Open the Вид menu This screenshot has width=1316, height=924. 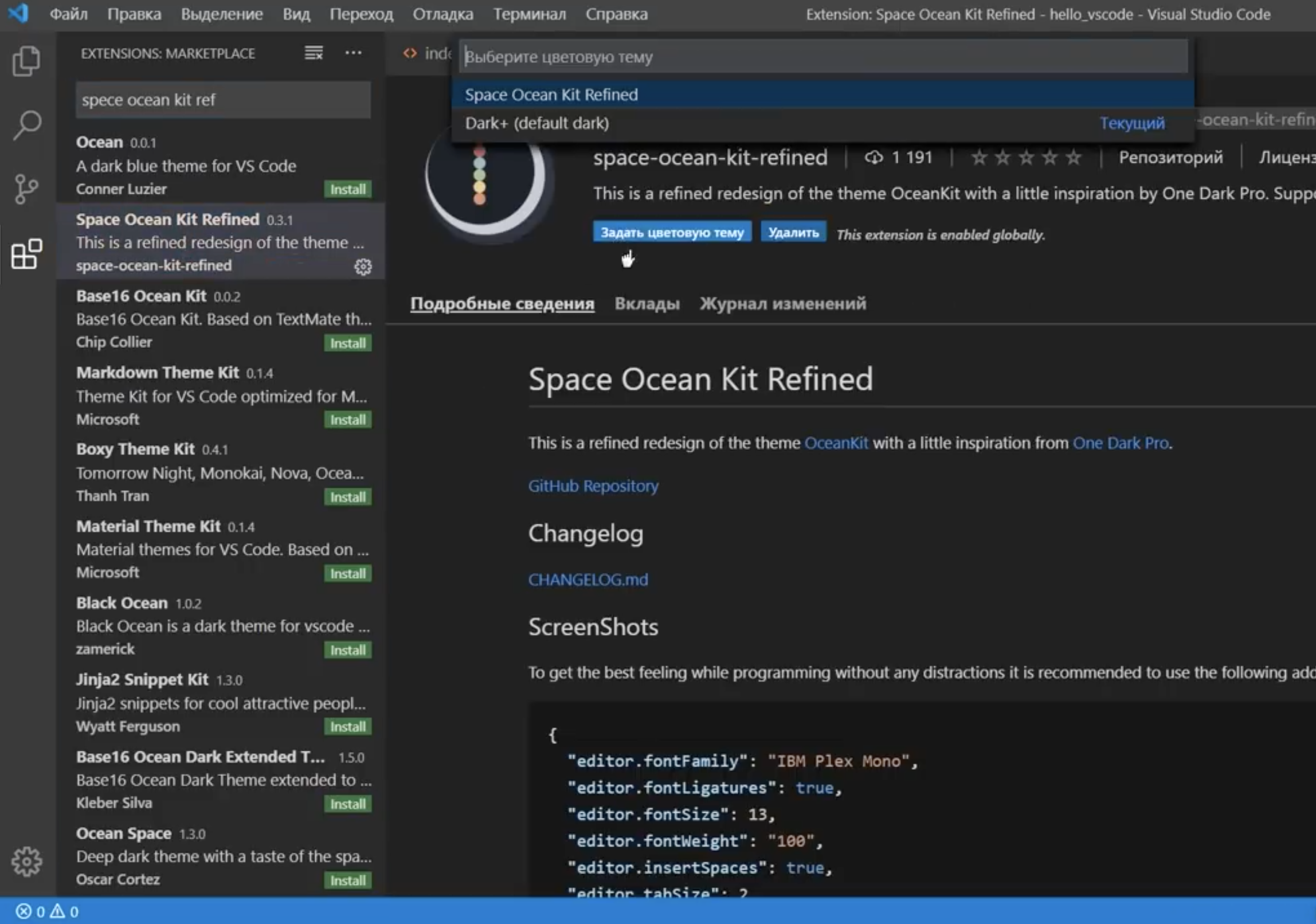pos(296,14)
